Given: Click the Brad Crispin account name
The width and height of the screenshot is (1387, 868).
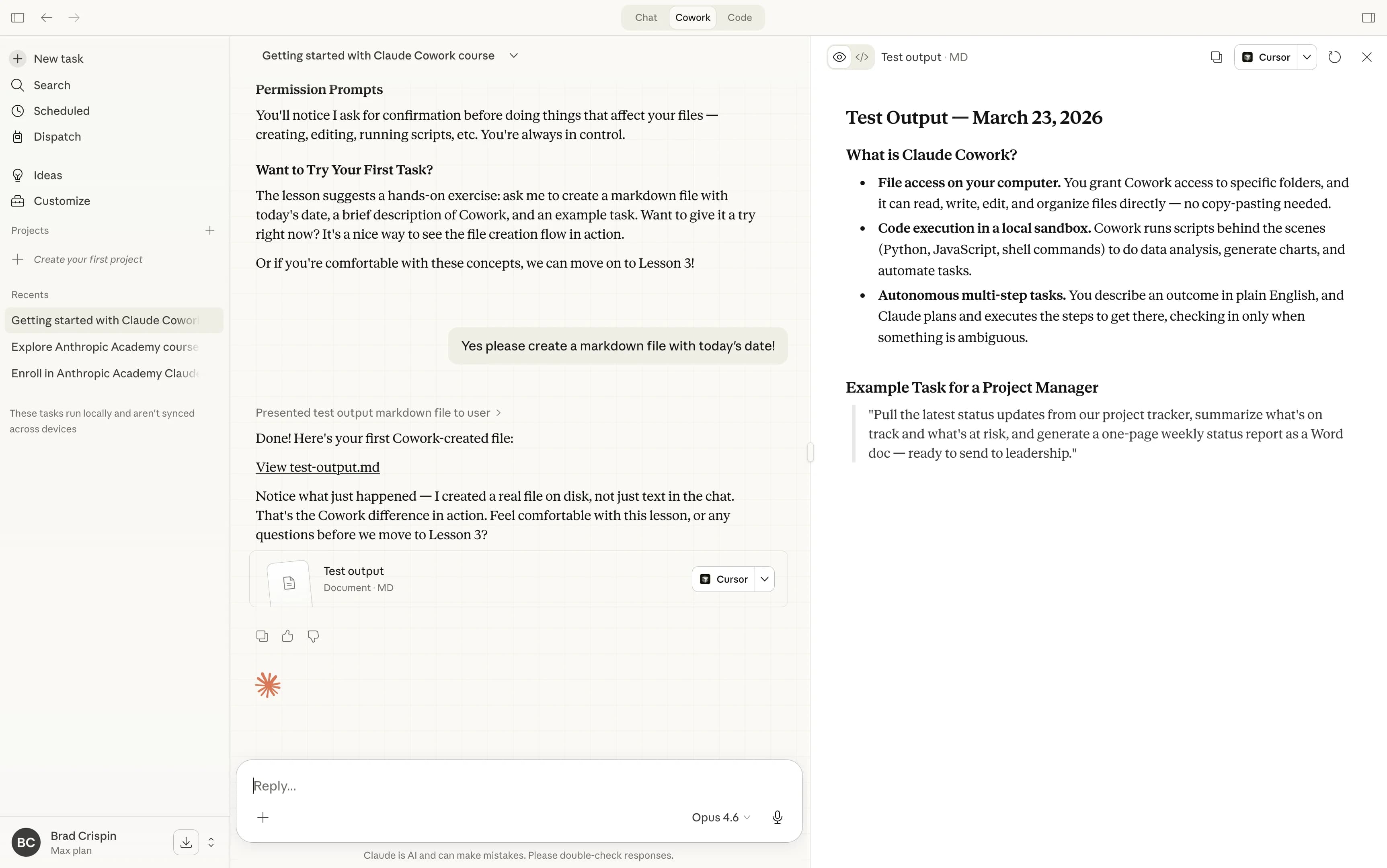Looking at the screenshot, I should [83, 835].
